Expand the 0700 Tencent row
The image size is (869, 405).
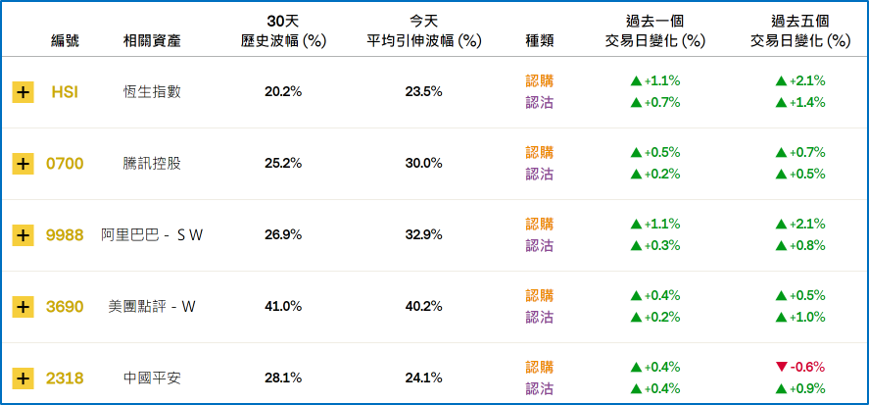pyautogui.click(x=23, y=164)
